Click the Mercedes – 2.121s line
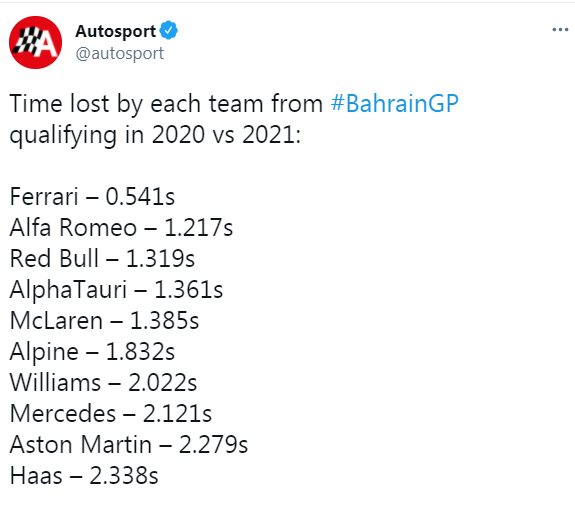Viewport: 575px width, 506px height. pyautogui.click(x=110, y=414)
